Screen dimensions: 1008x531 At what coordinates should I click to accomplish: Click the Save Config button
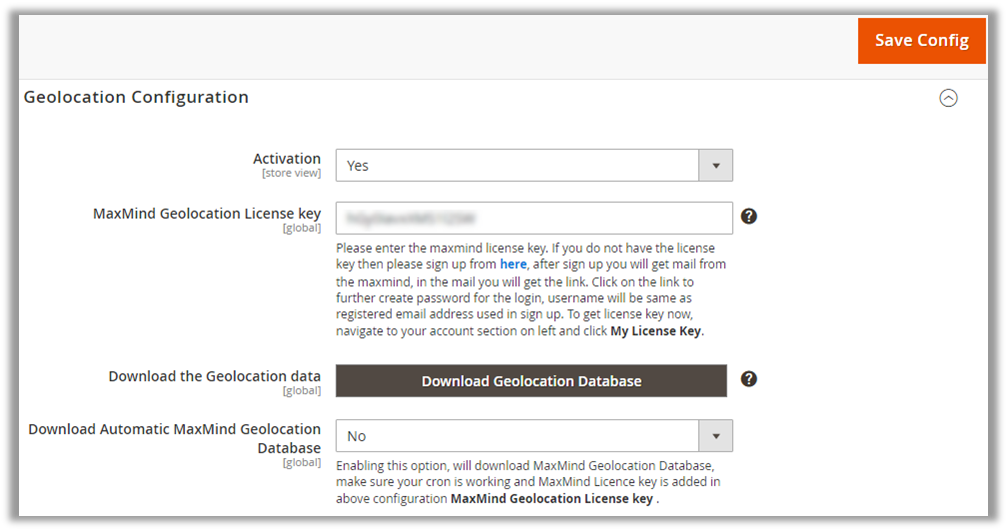coord(921,41)
